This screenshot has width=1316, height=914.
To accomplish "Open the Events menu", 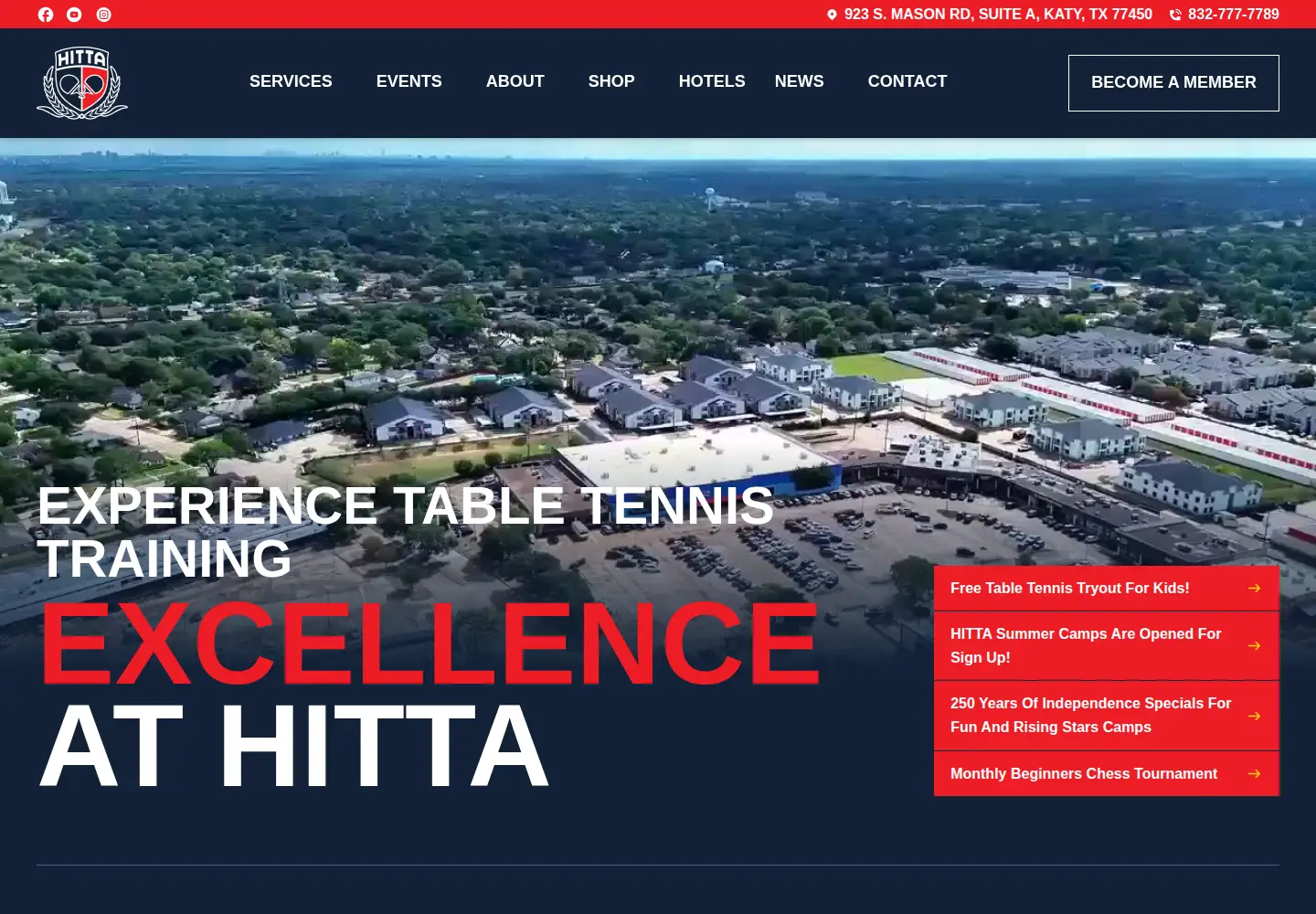I will coord(409,81).
